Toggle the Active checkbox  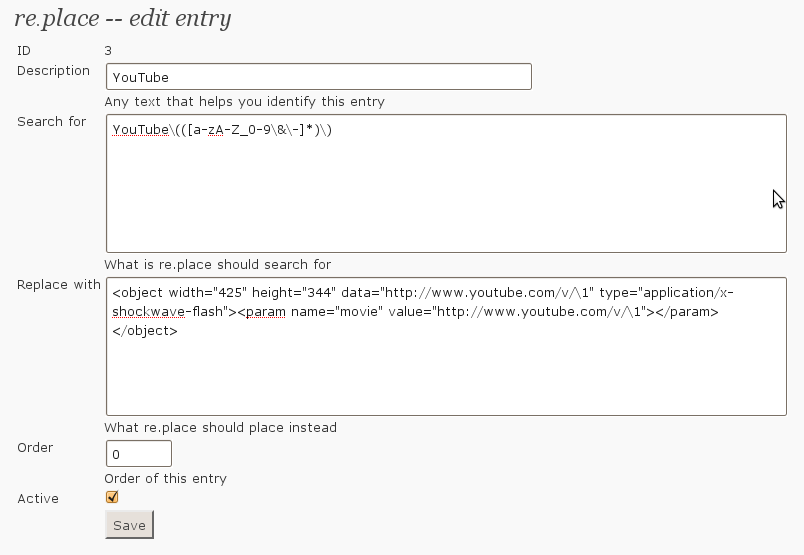[x=112, y=497]
